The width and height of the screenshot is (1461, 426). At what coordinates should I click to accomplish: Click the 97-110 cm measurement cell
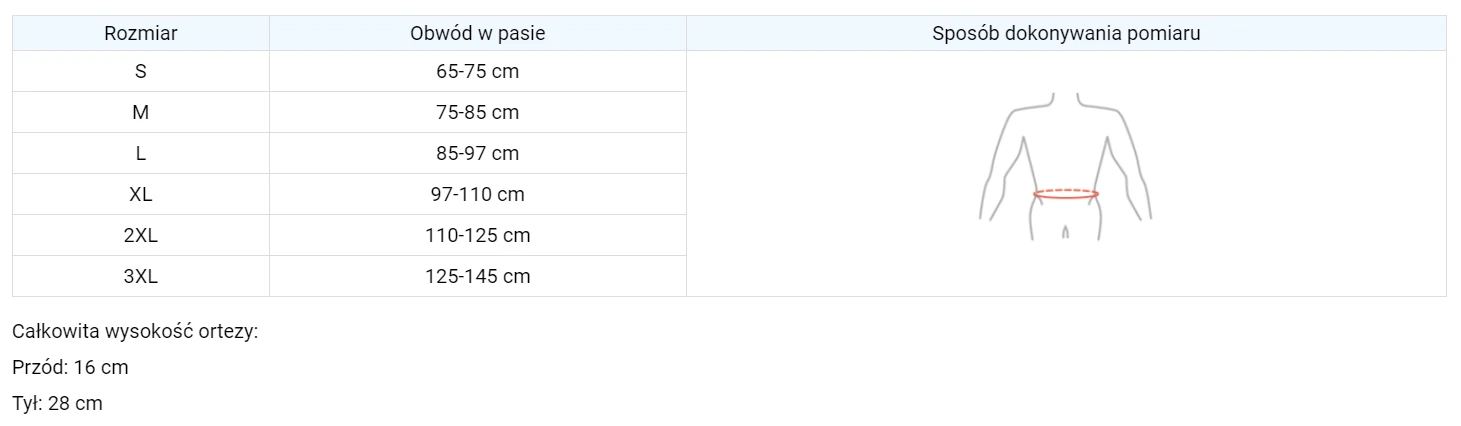click(x=478, y=195)
